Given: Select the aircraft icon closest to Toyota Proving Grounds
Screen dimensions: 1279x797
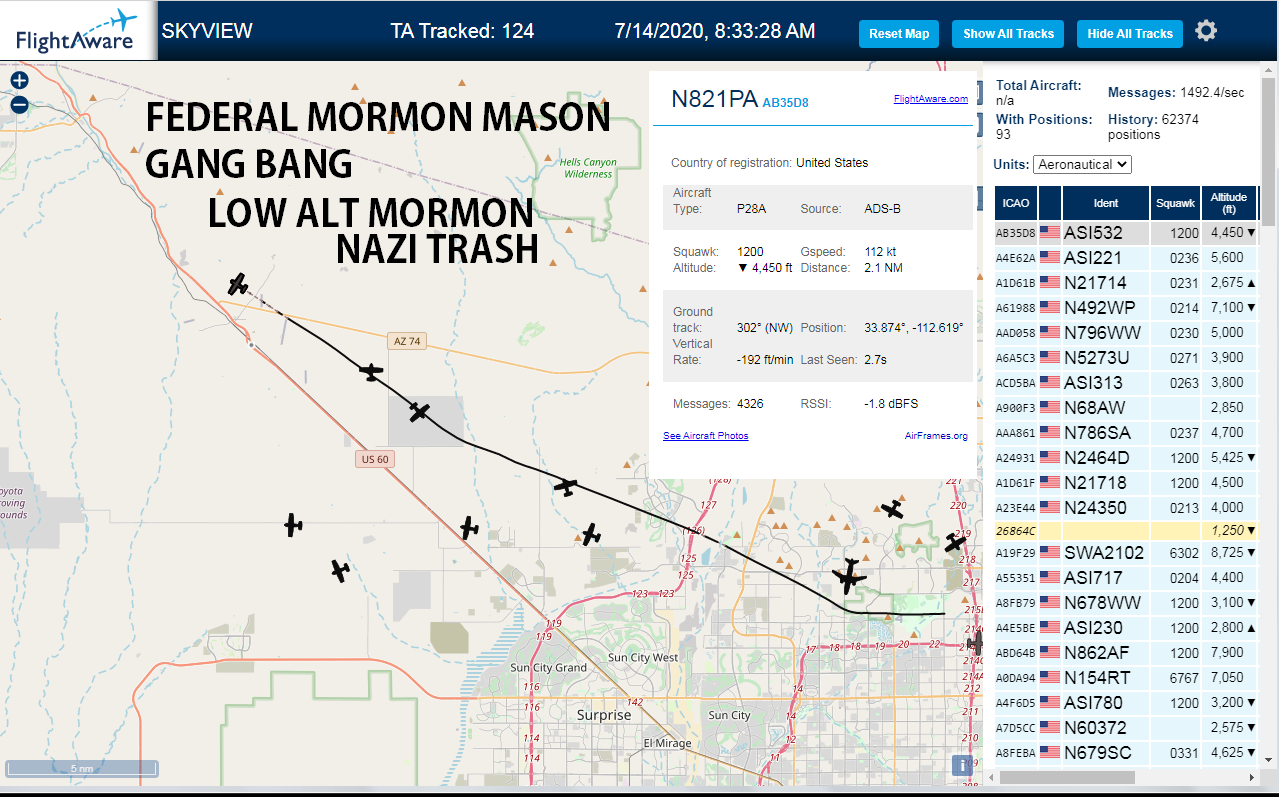Looking at the screenshot, I should (x=292, y=524).
